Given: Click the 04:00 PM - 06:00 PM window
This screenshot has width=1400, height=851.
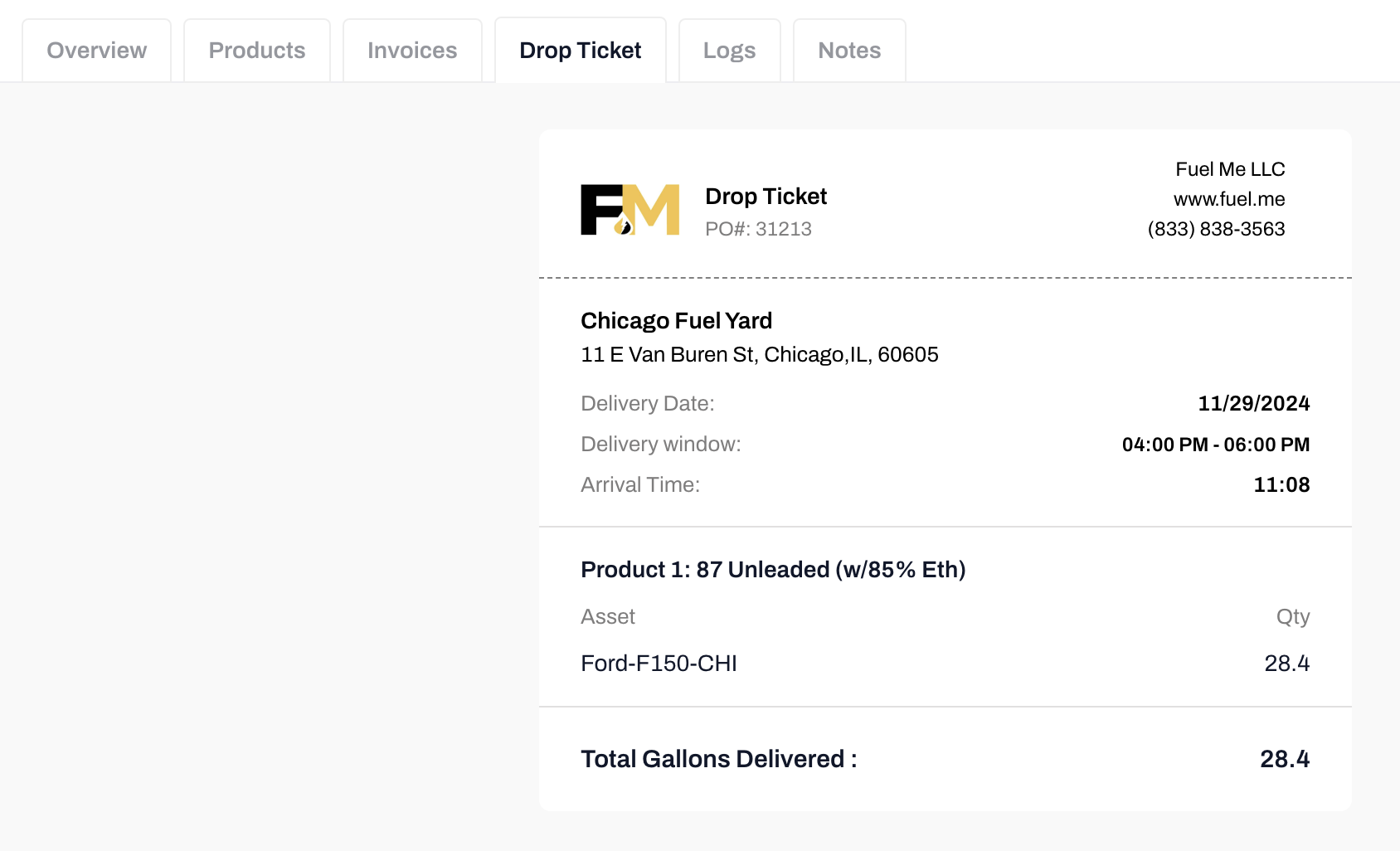Looking at the screenshot, I should pos(1215,445).
